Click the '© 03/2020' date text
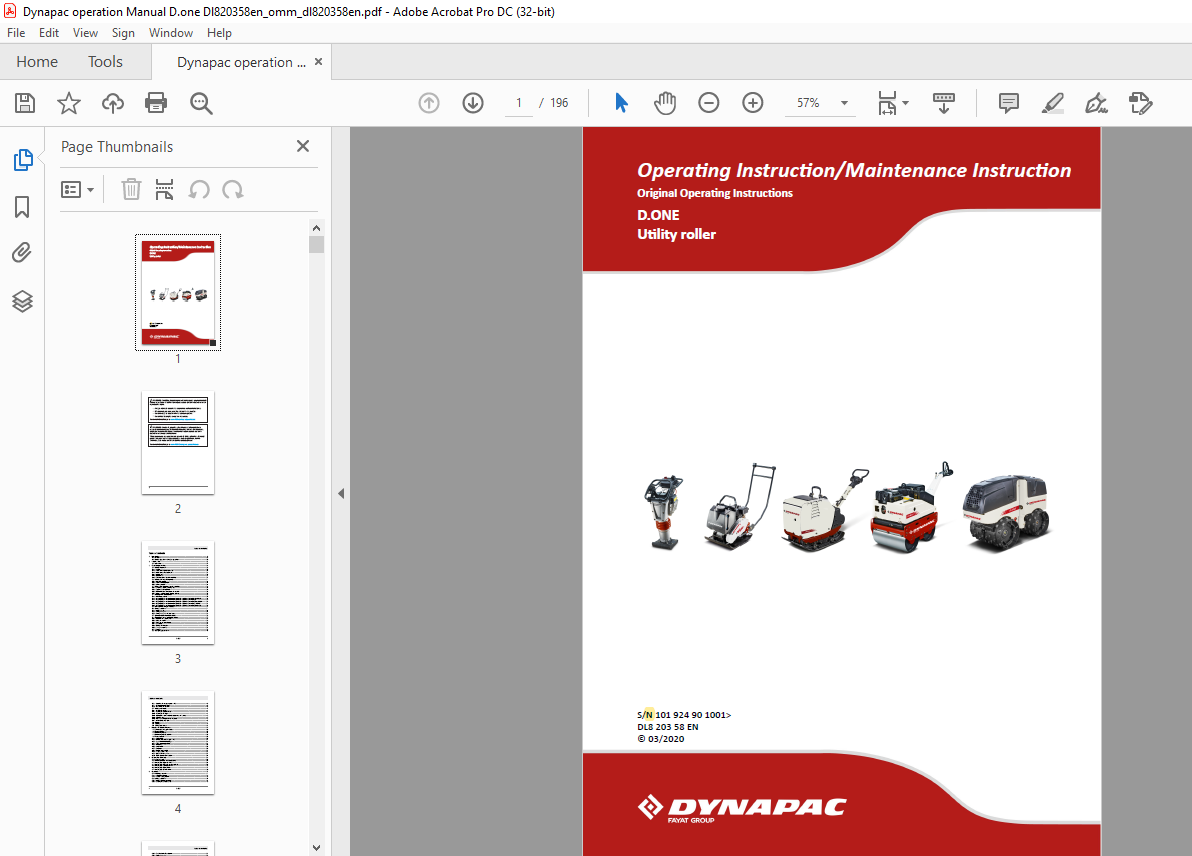The image size is (1192, 856). pos(661,739)
